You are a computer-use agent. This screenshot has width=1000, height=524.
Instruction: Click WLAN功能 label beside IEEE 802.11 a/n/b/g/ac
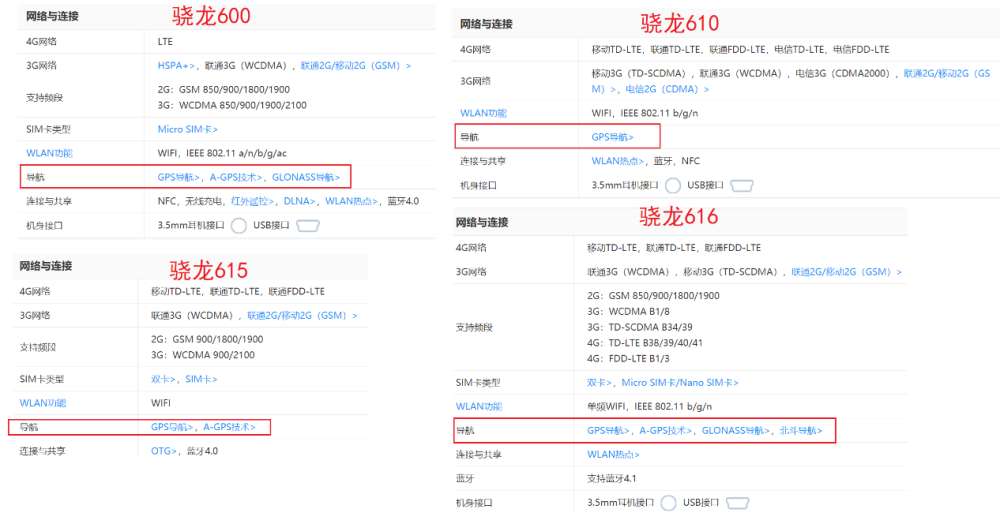click(x=49, y=153)
